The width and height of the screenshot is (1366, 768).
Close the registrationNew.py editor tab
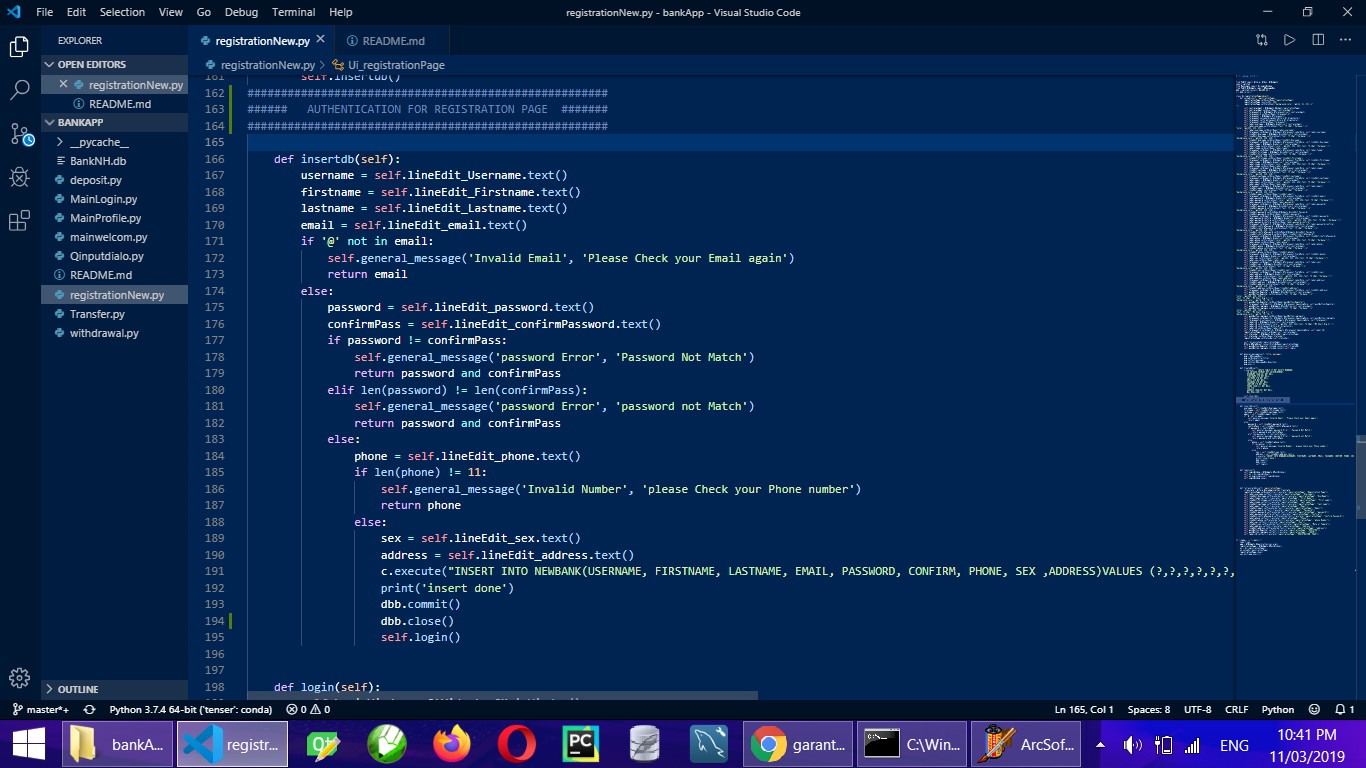(321, 41)
